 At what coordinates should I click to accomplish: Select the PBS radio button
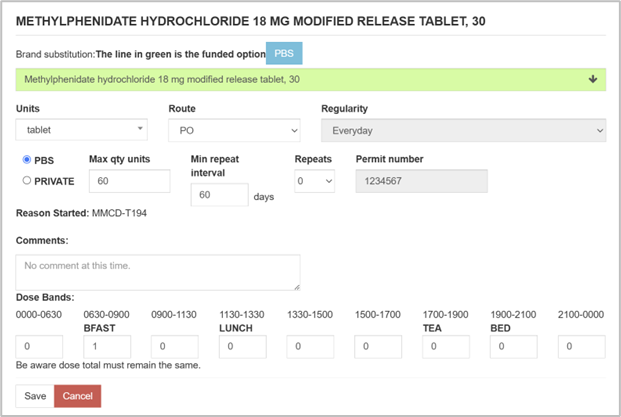coord(26,160)
